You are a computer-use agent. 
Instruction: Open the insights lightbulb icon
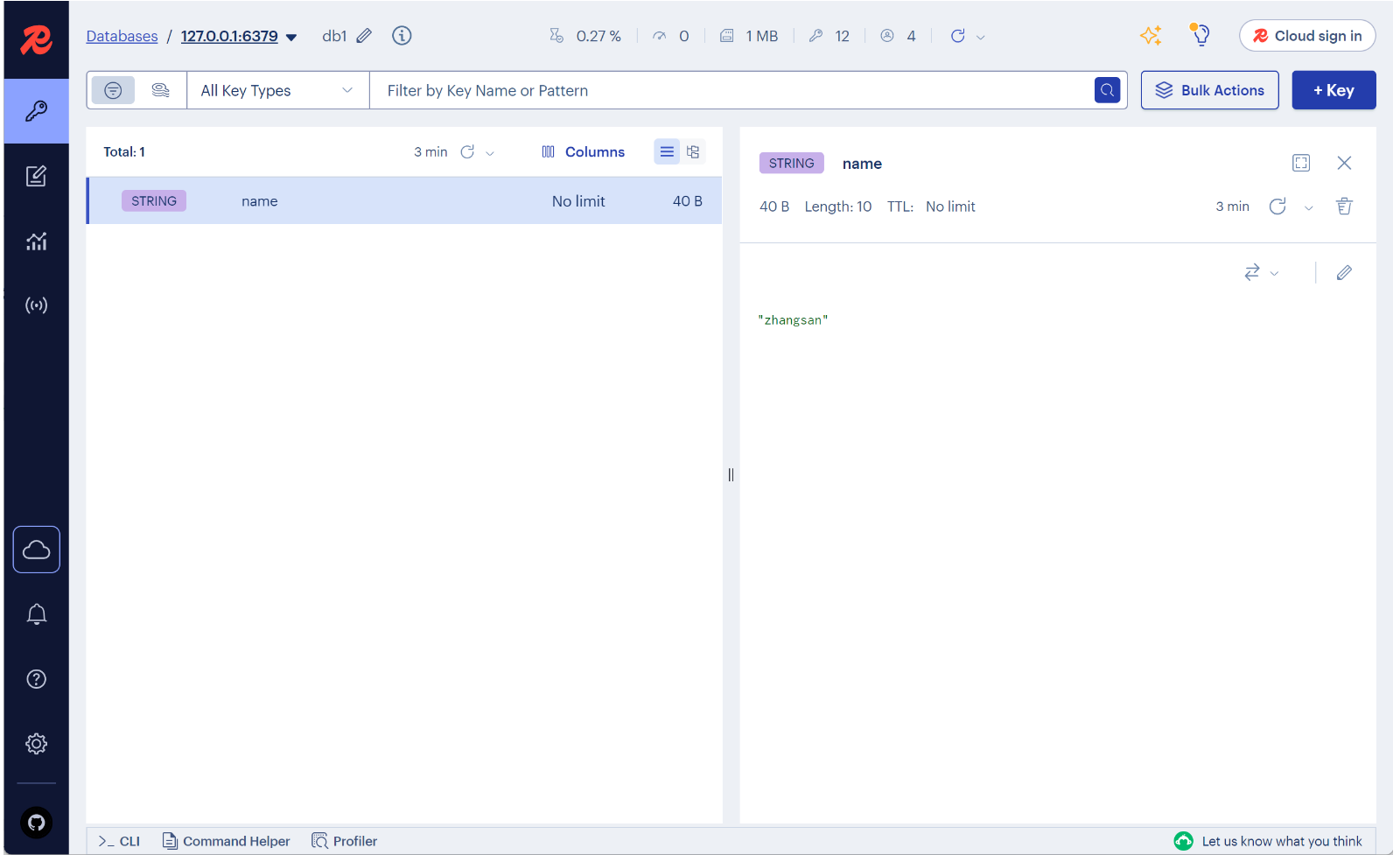(1200, 35)
